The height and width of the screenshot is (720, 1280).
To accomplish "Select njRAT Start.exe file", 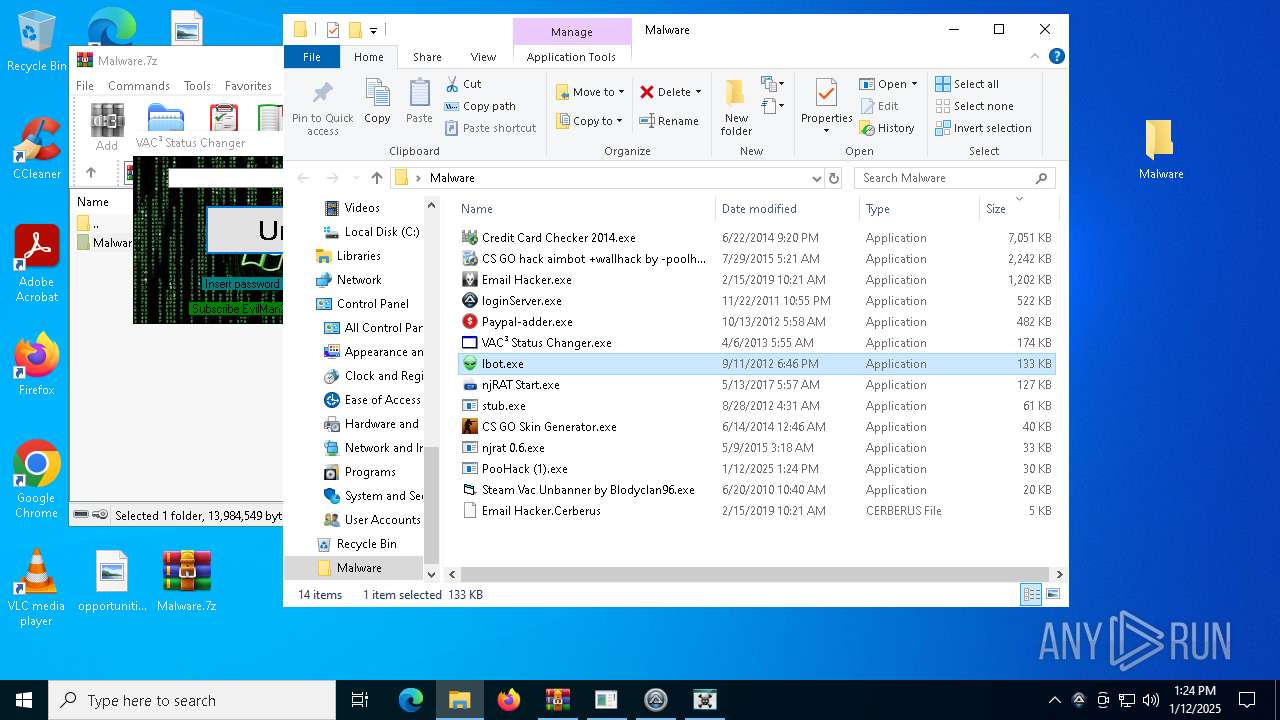I will tap(757, 385).
